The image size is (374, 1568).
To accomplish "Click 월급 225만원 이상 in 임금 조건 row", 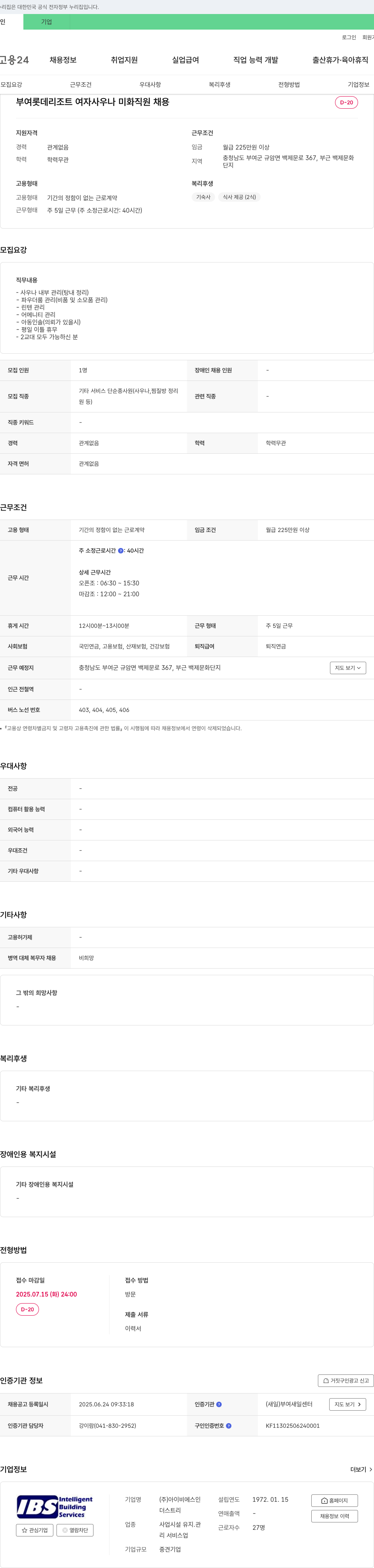I will tap(288, 530).
